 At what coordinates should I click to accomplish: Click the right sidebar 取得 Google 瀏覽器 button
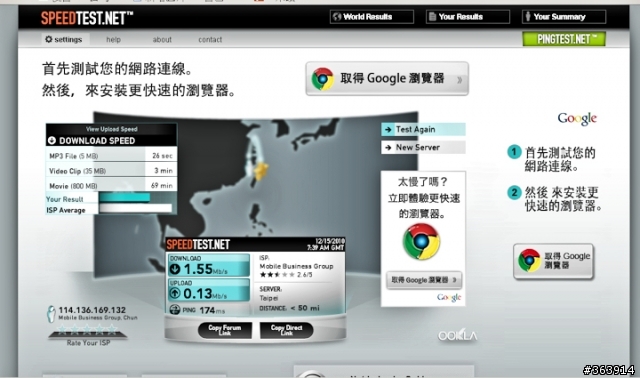[553, 261]
